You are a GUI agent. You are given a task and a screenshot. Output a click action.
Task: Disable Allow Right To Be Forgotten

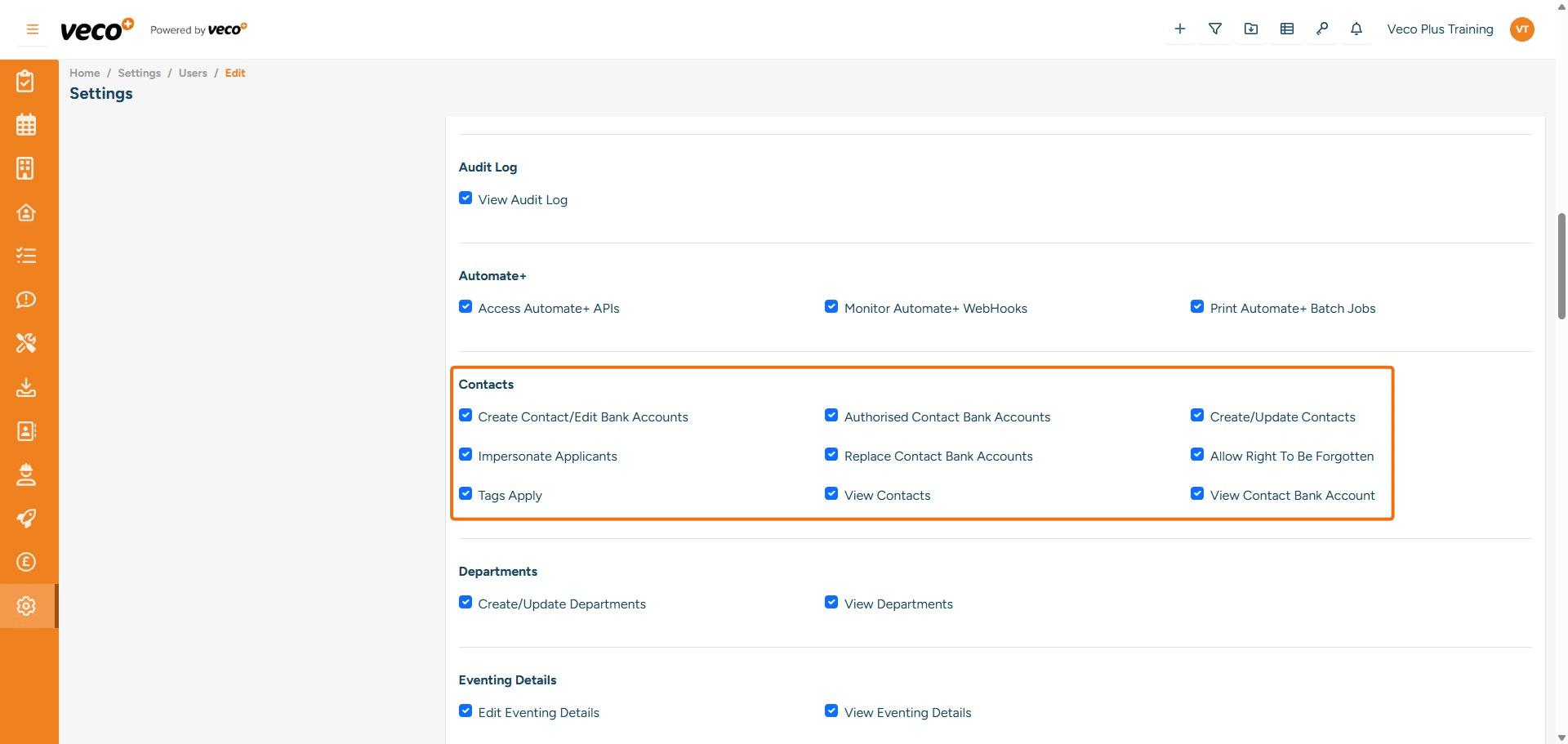click(1197, 455)
